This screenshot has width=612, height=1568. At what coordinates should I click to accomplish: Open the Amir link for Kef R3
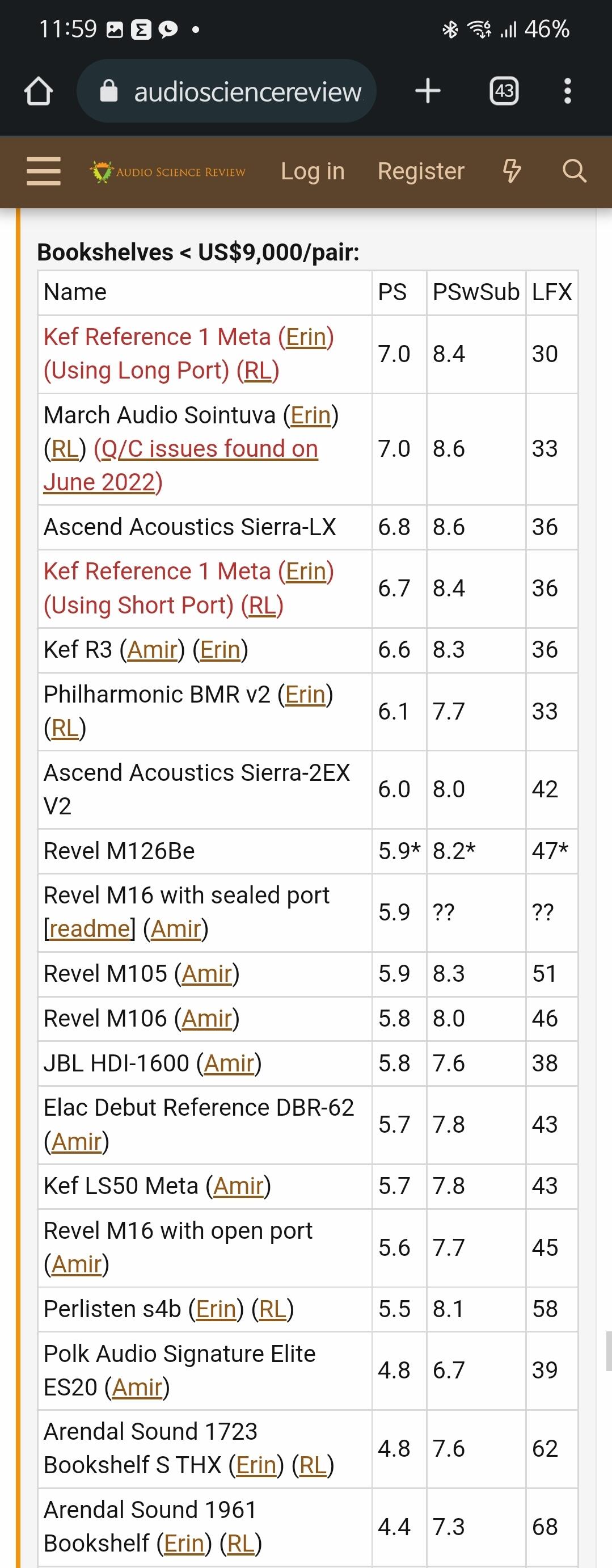[152, 650]
